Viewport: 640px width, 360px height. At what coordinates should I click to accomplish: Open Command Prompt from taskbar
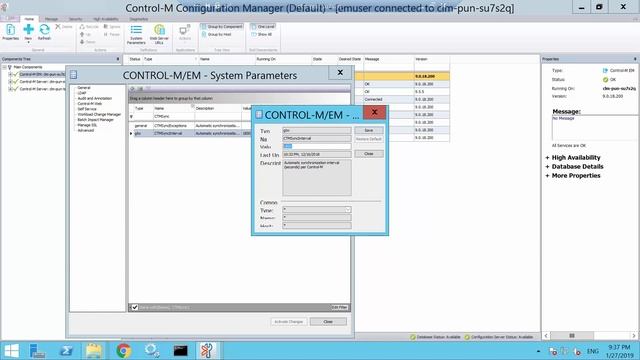[x=180, y=351]
